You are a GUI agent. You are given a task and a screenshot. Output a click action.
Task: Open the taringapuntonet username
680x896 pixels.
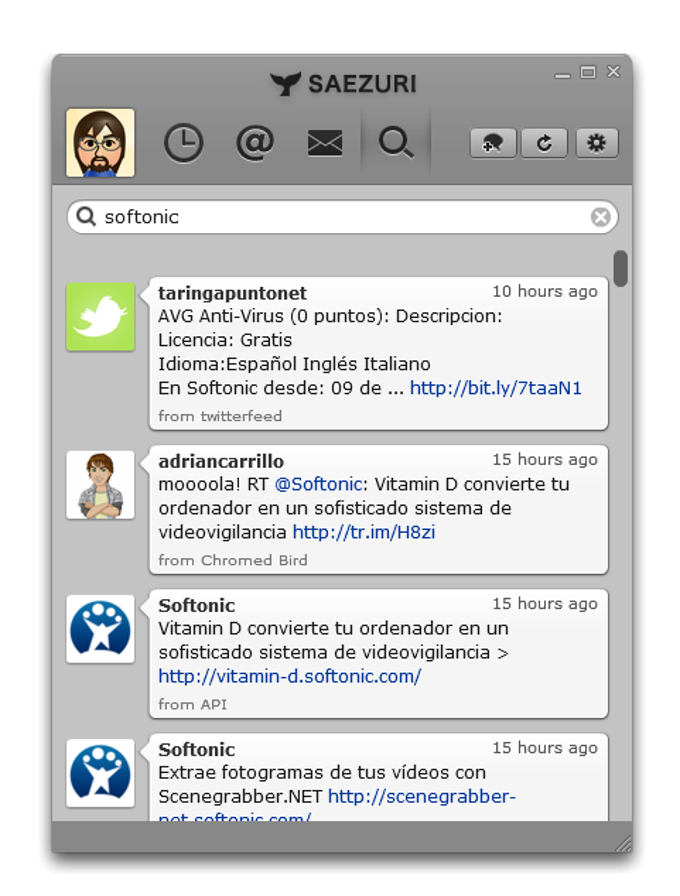click(233, 293)
